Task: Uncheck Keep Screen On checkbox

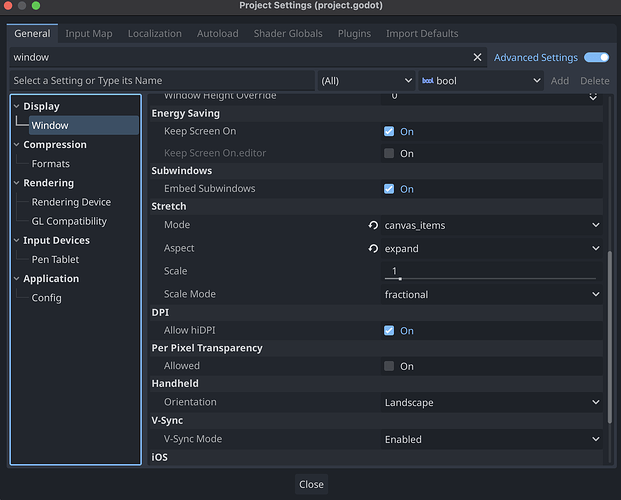Action: pos(389,132)
